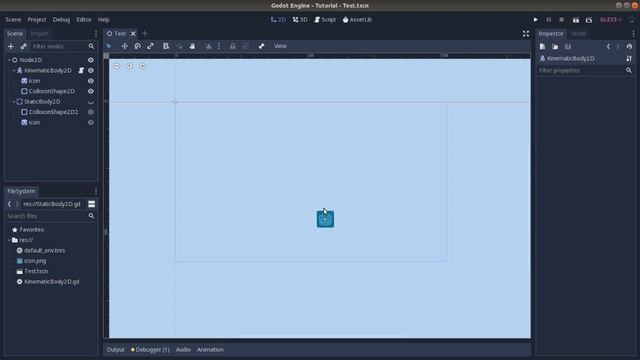
Task: Collapse the KinematicBody2D tree node
Action: point(14,71)
